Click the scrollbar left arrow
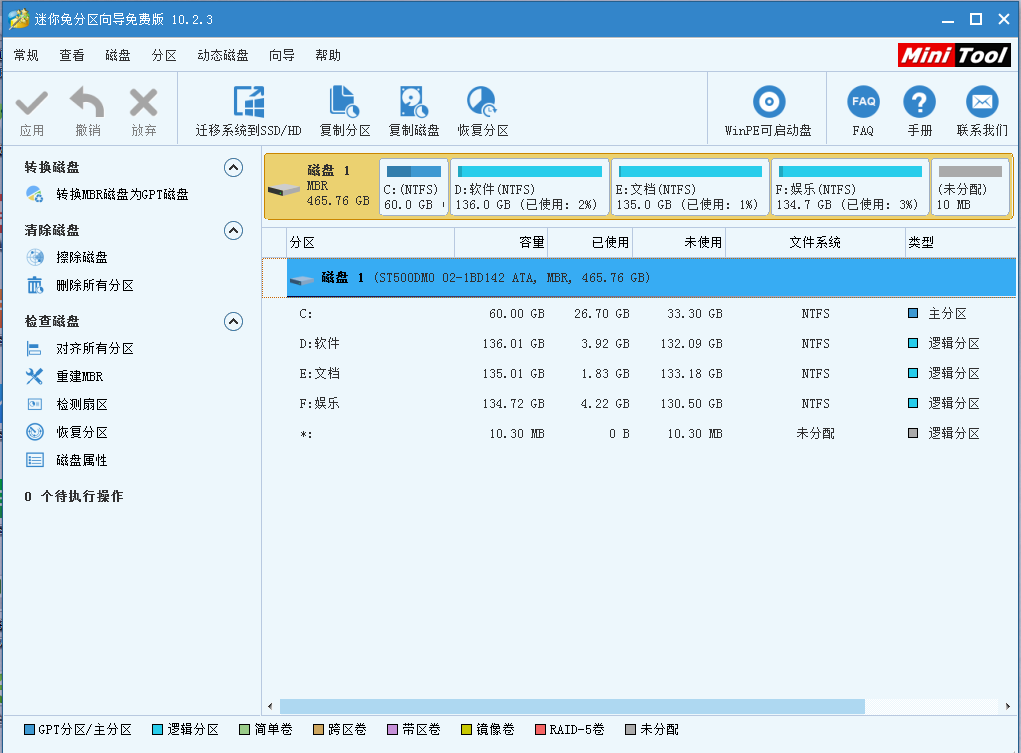1021x753 pixels. tap(270, 707)
